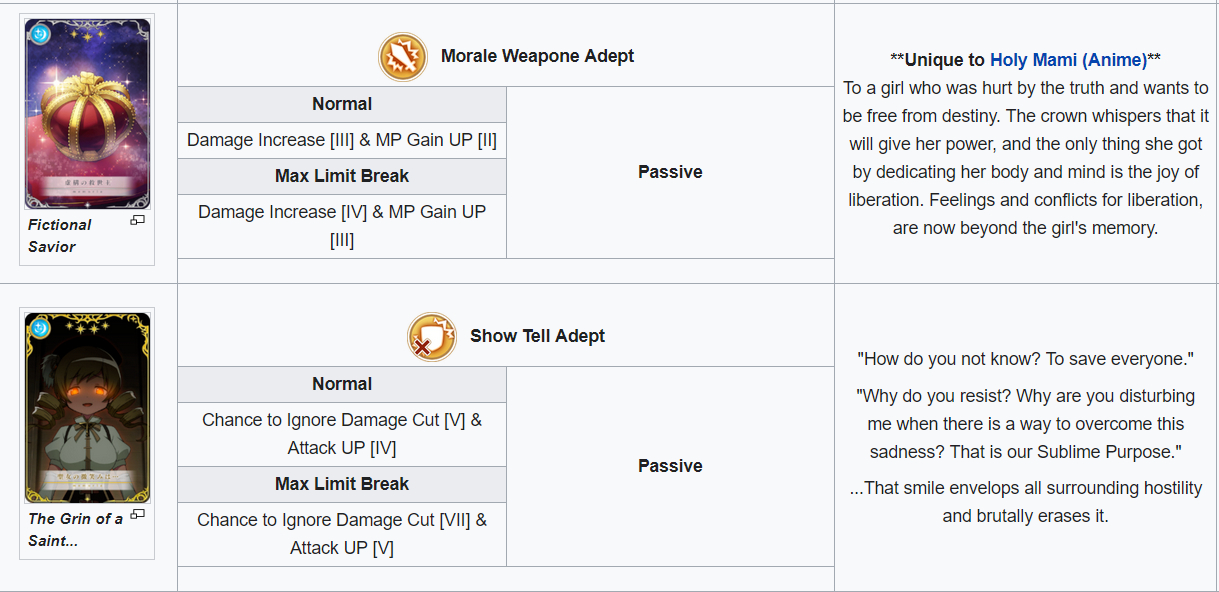
Task: Click Normal header under Morale Weapon Adept
Action: (x=342, y=104)
